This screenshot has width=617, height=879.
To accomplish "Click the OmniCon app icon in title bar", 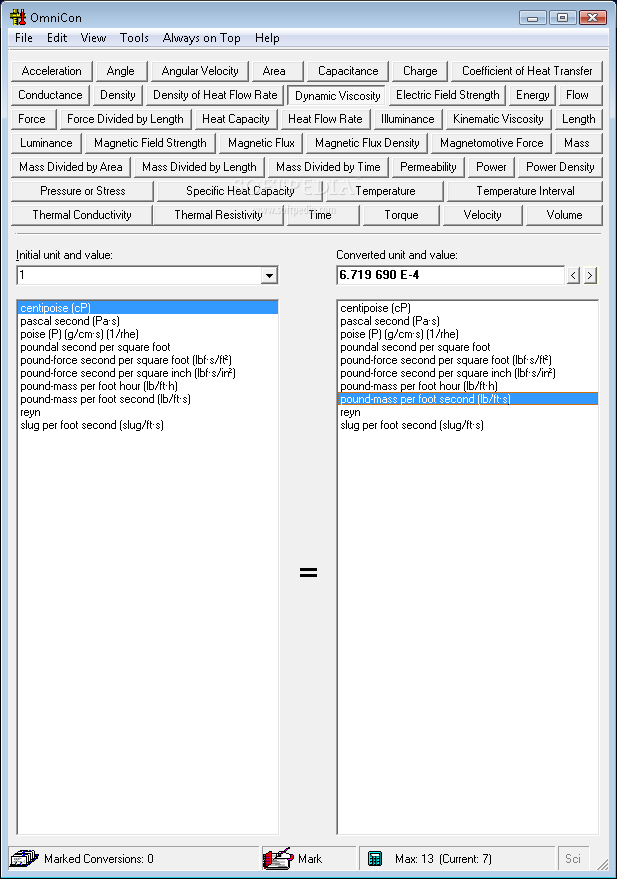I will pos(18,17).
